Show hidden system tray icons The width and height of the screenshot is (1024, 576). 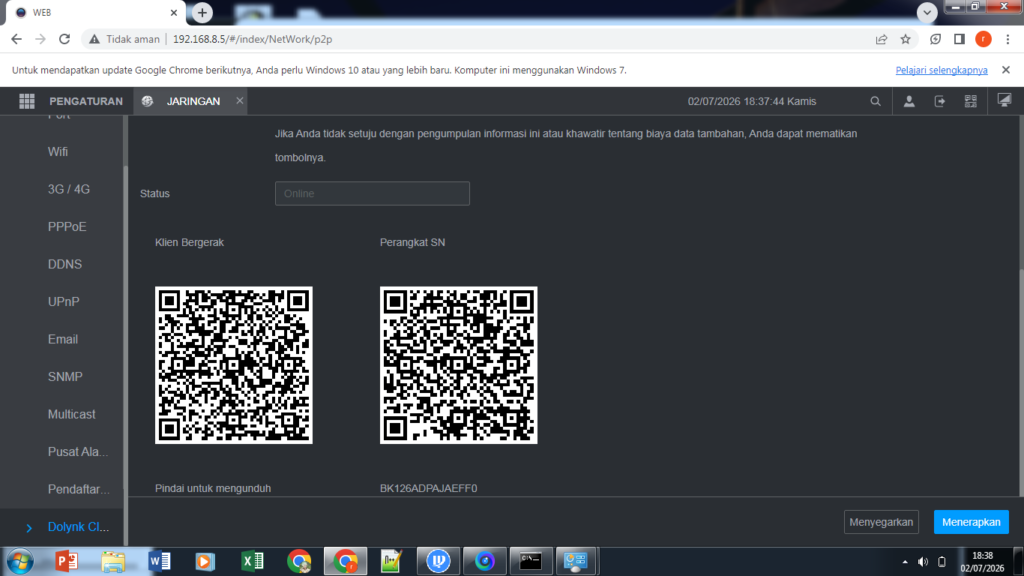pyautogui.click(x=904, y=562)
